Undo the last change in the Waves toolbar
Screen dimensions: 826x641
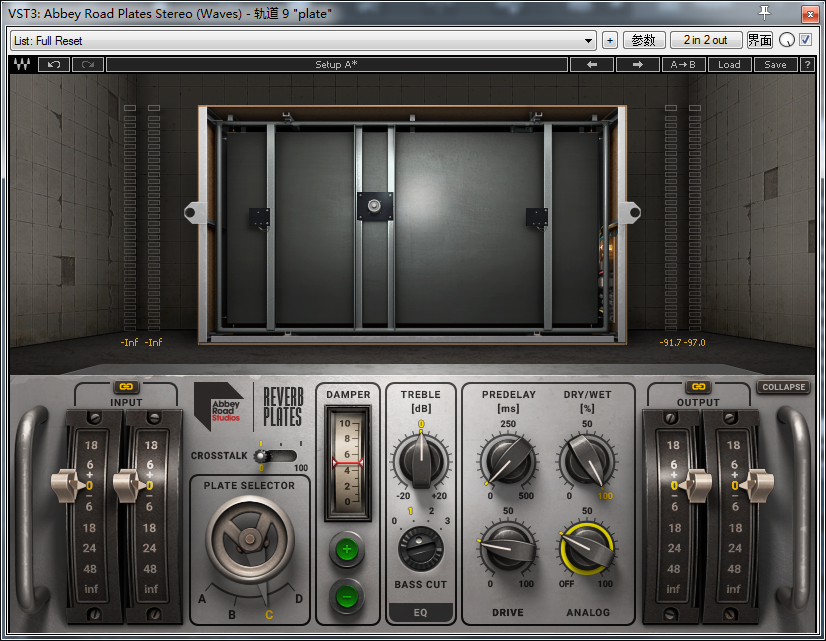(54, 64)
